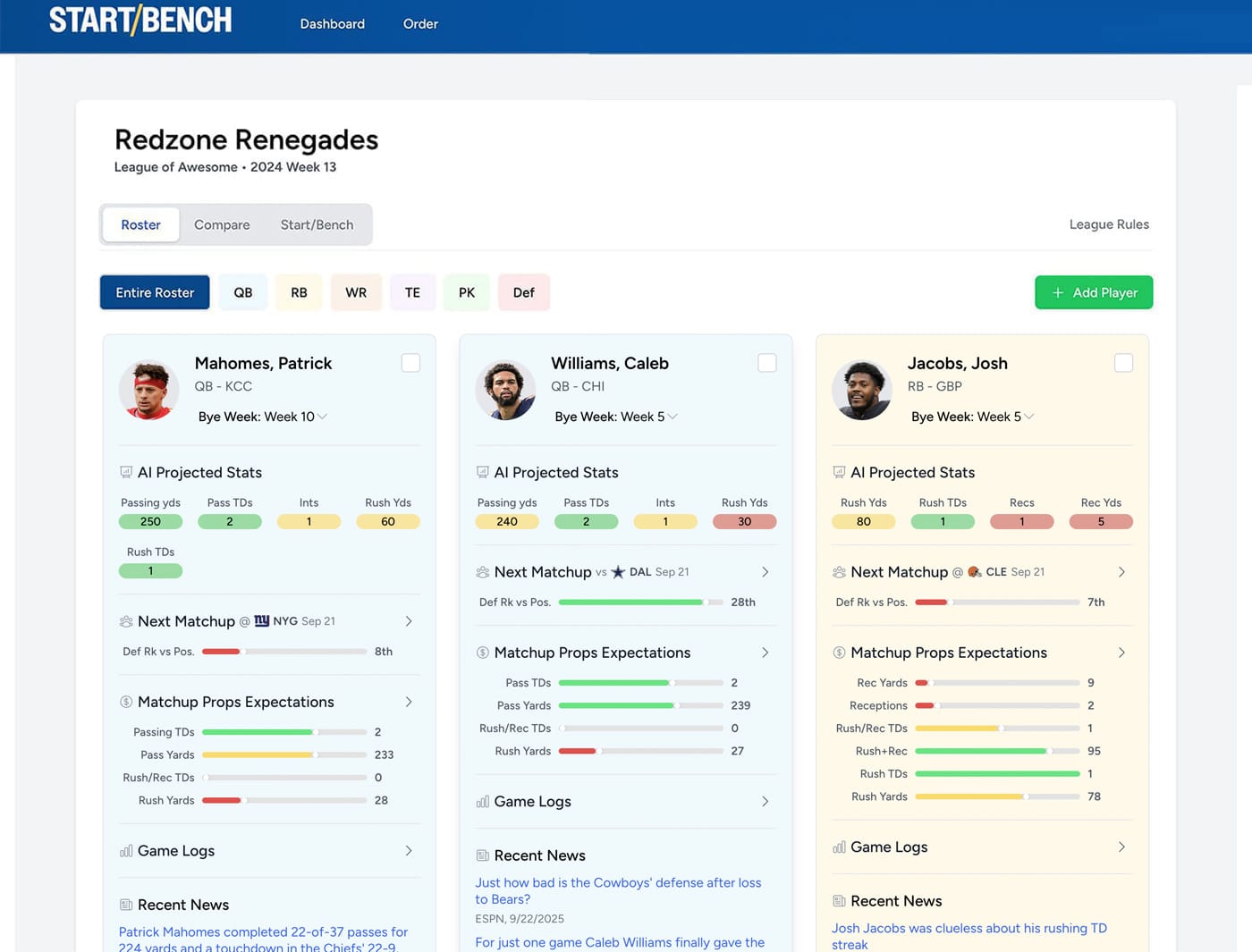
Task: Click the START/BENCH logo
Action: 140,21
